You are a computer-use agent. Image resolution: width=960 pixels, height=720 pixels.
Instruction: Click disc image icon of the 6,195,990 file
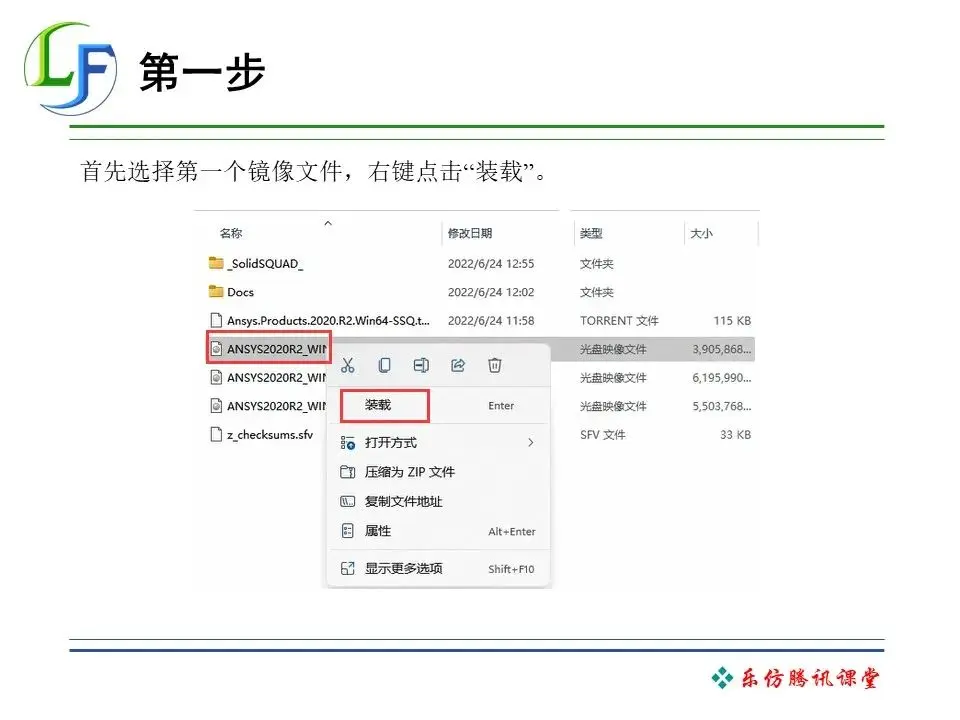point(216,377)
